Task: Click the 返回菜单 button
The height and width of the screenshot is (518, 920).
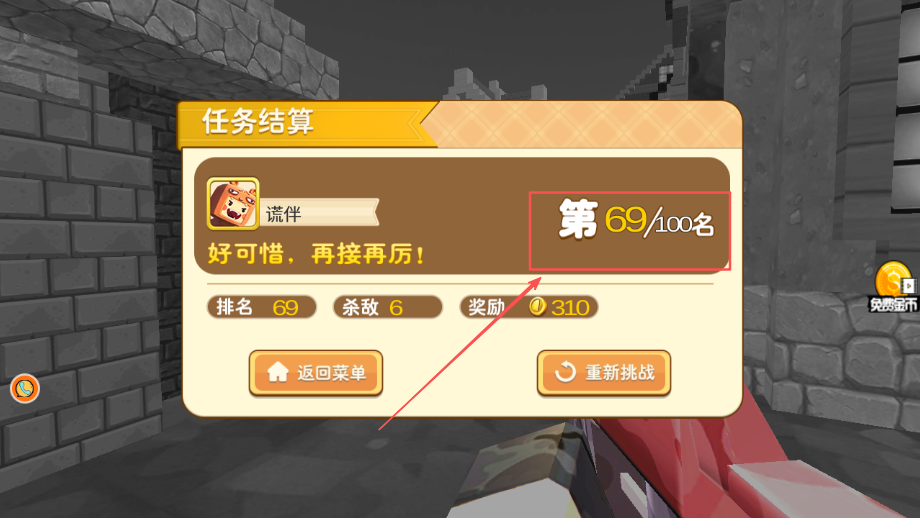Action: coord(316,373)
